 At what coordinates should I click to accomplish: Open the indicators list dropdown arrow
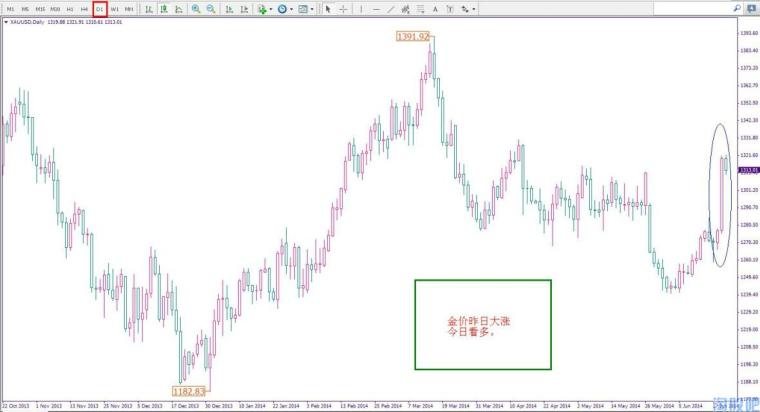pyautogui.click(x=270, y=9)
